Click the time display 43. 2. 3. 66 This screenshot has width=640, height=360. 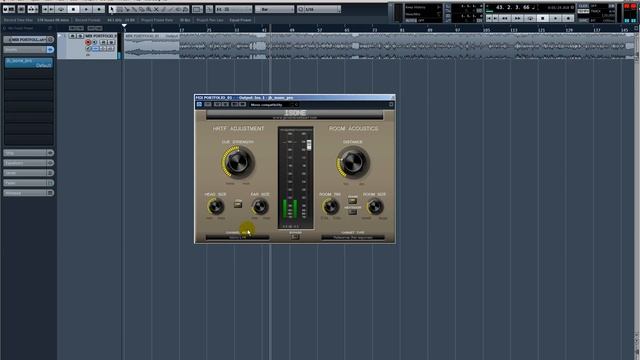point(513,8)
